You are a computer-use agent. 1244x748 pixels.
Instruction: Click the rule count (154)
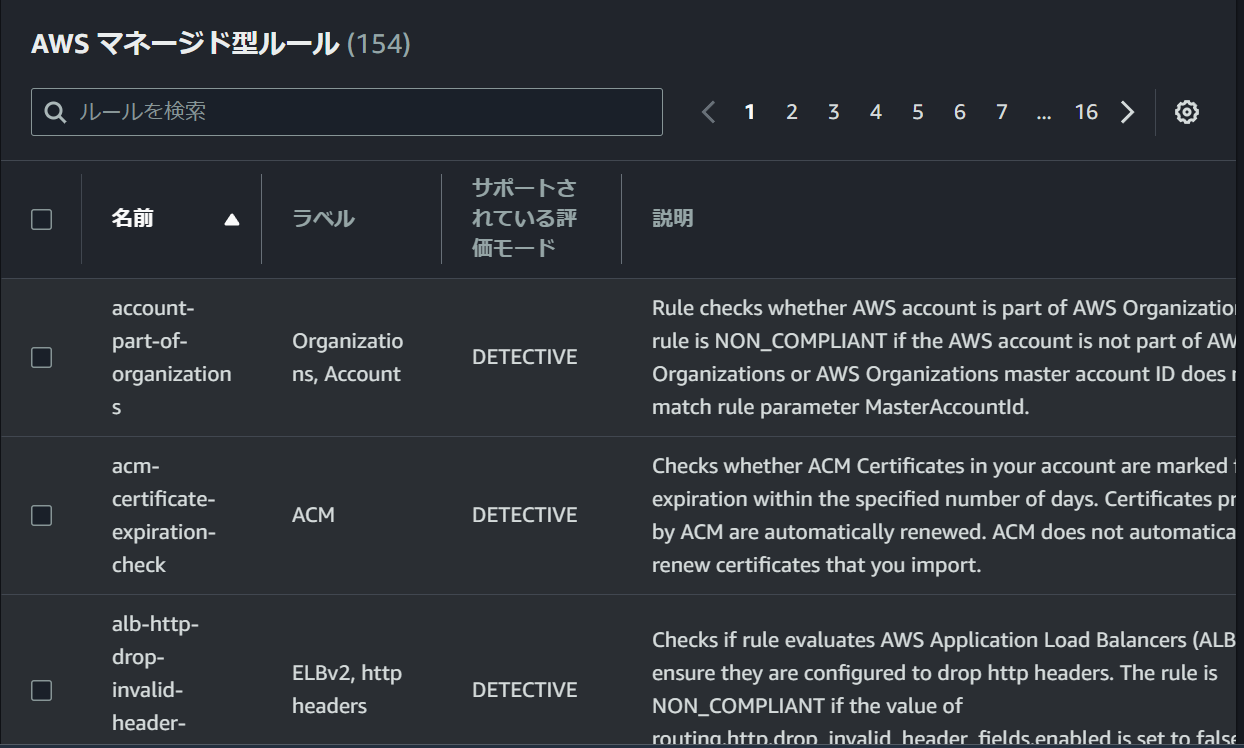[x=379, y=44]
